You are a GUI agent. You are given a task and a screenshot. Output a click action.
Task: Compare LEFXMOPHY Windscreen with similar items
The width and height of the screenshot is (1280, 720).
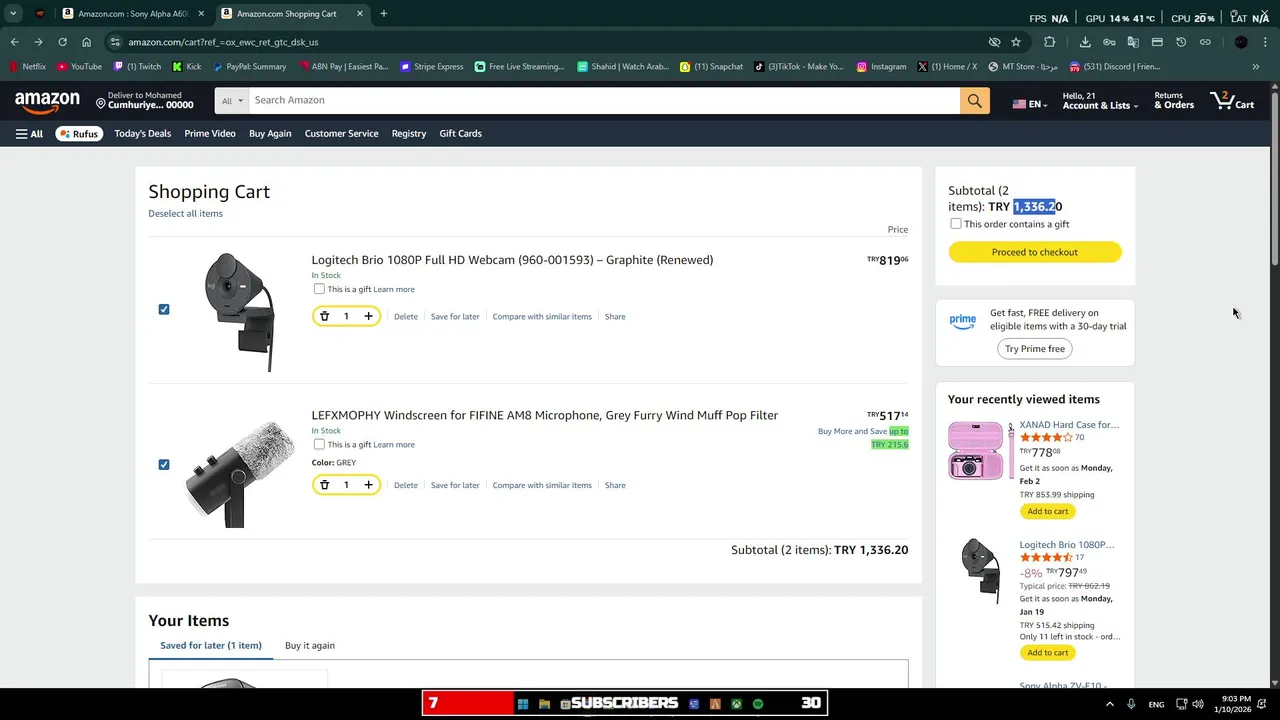542,485
